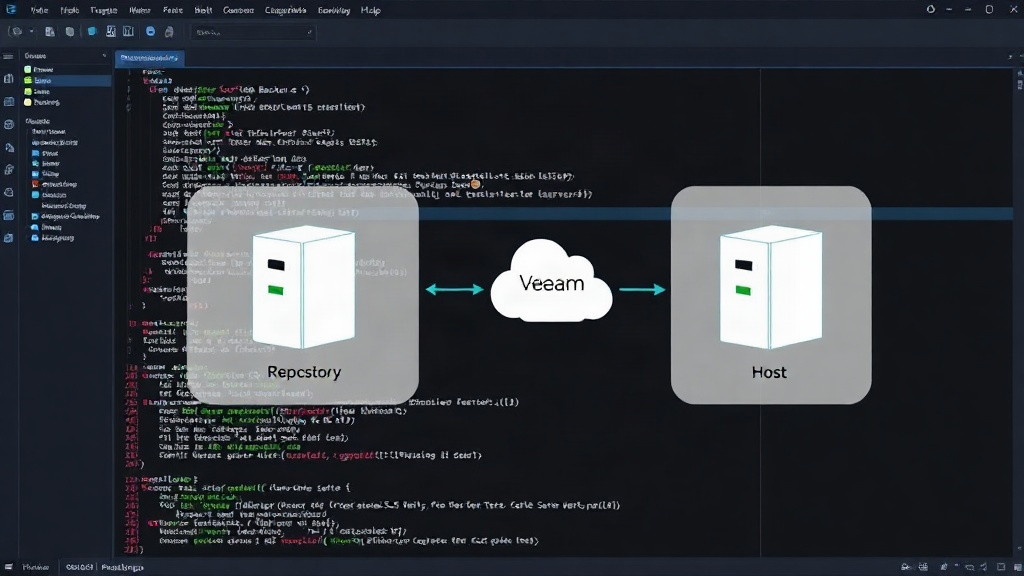Open the menu item immediately left of Help
Viewport: 1024px width, 576px height.
(x=334, y=10)
